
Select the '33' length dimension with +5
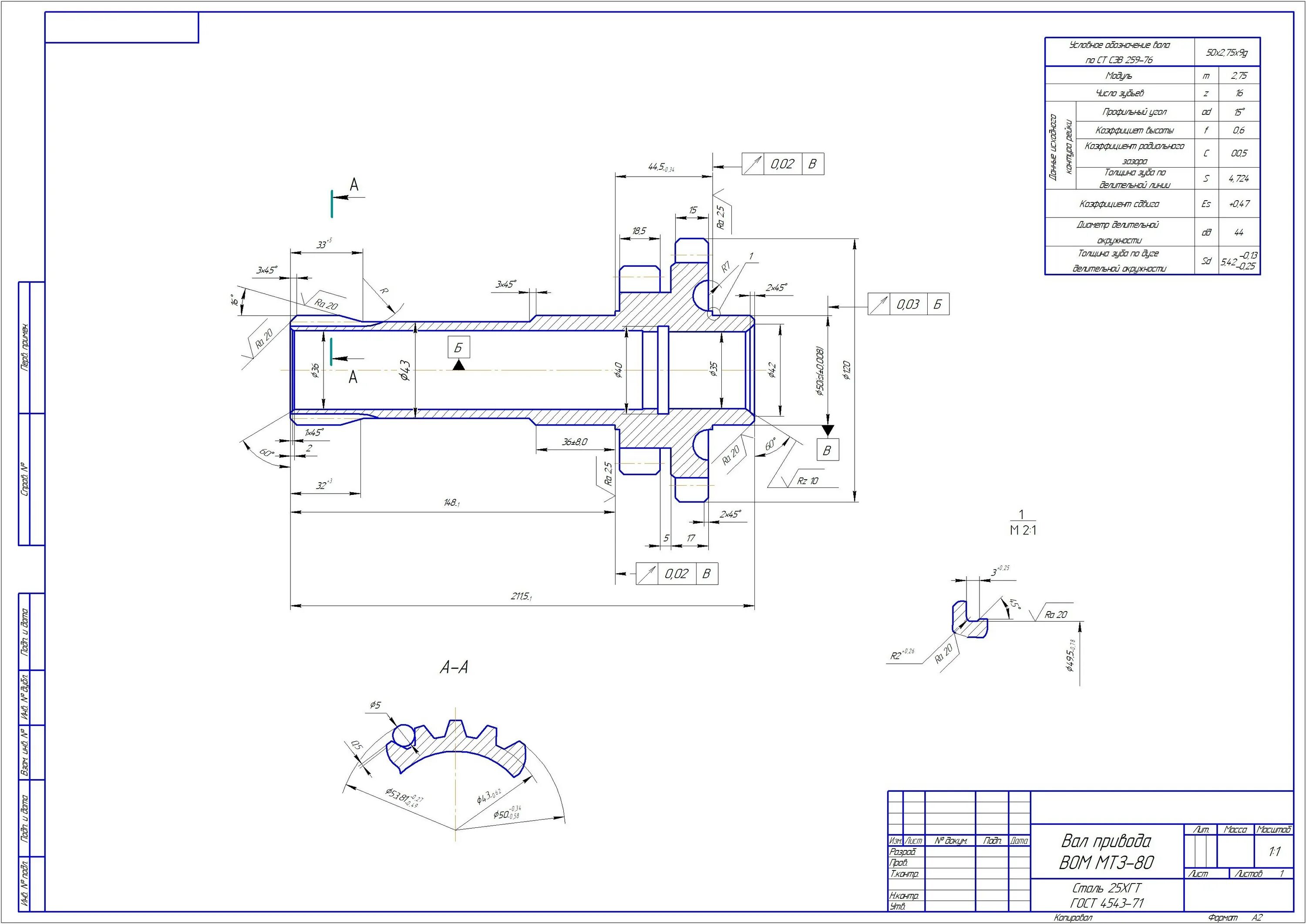click(x=324, y=244)
